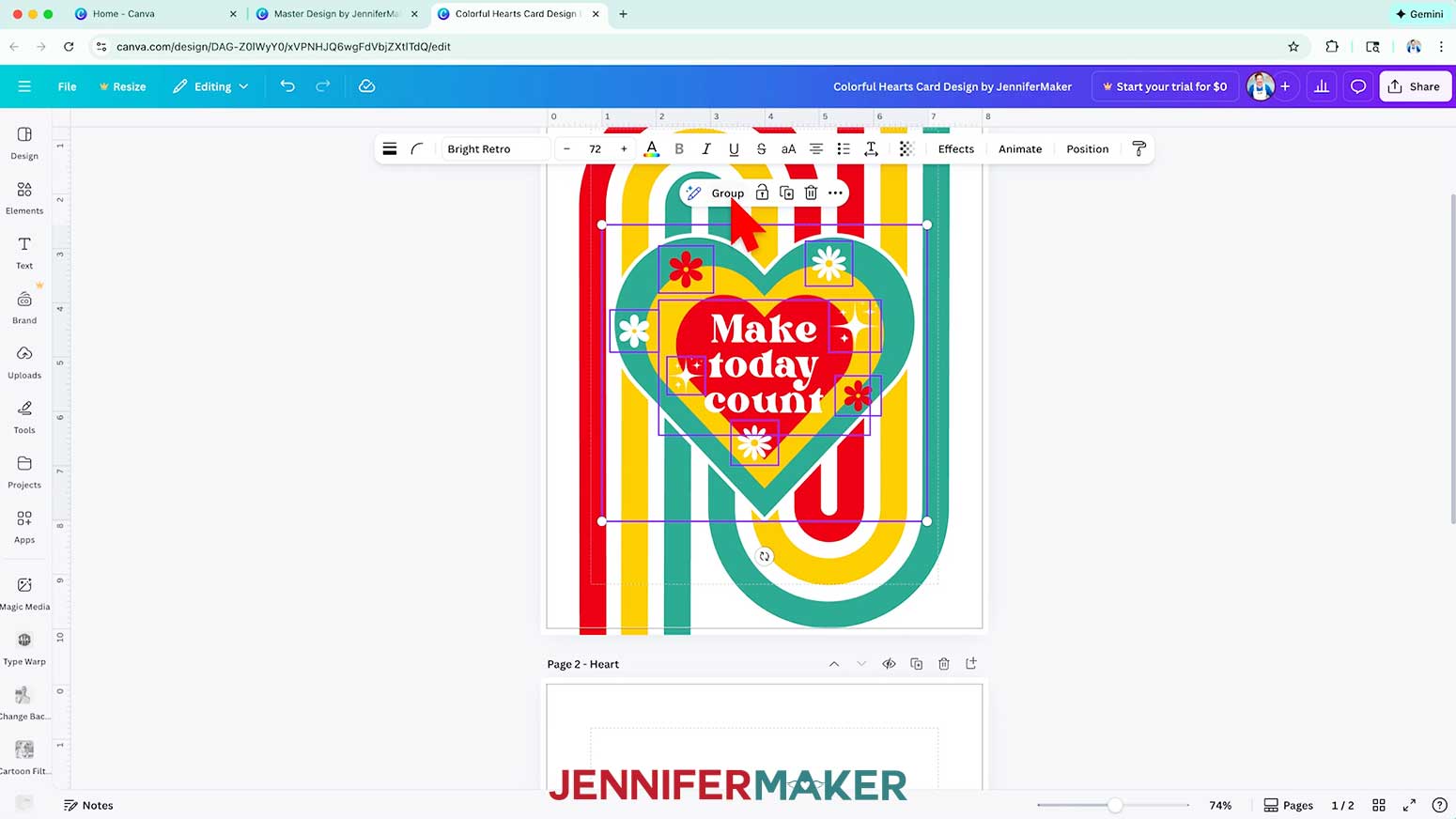Open border style options
1456x819 pixels.
click(390, 148)
